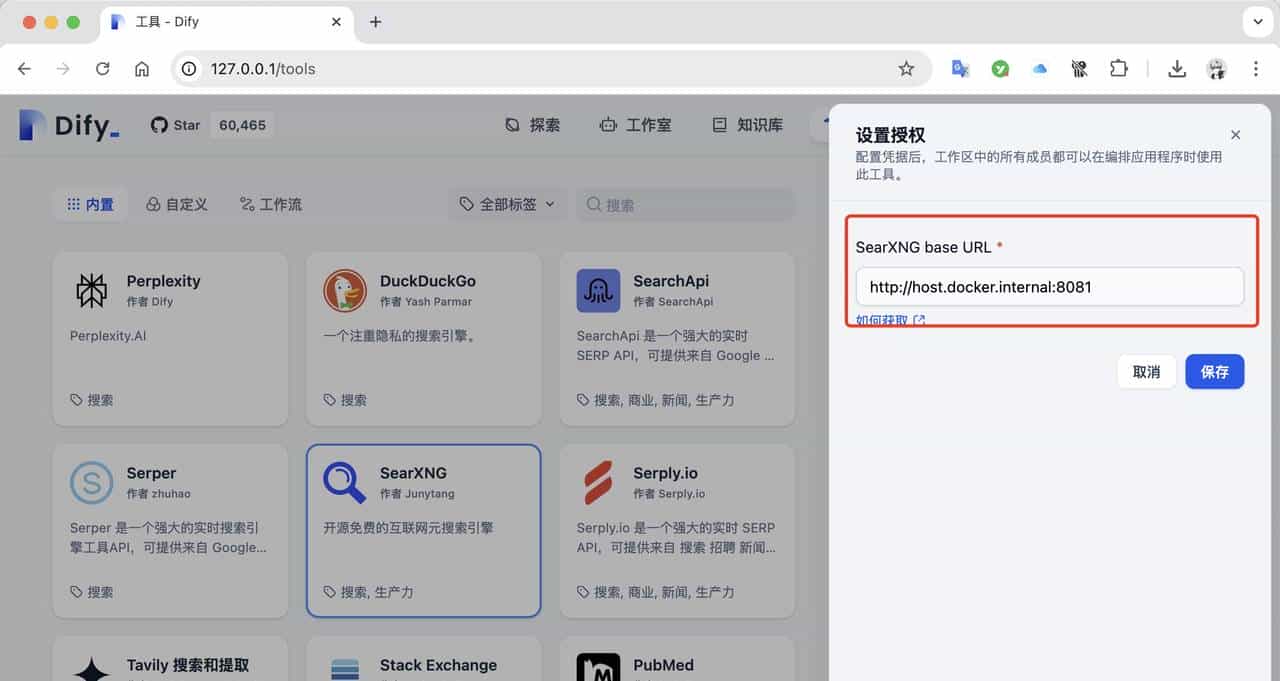Switch to the 自定义 tab

[177, 204]
